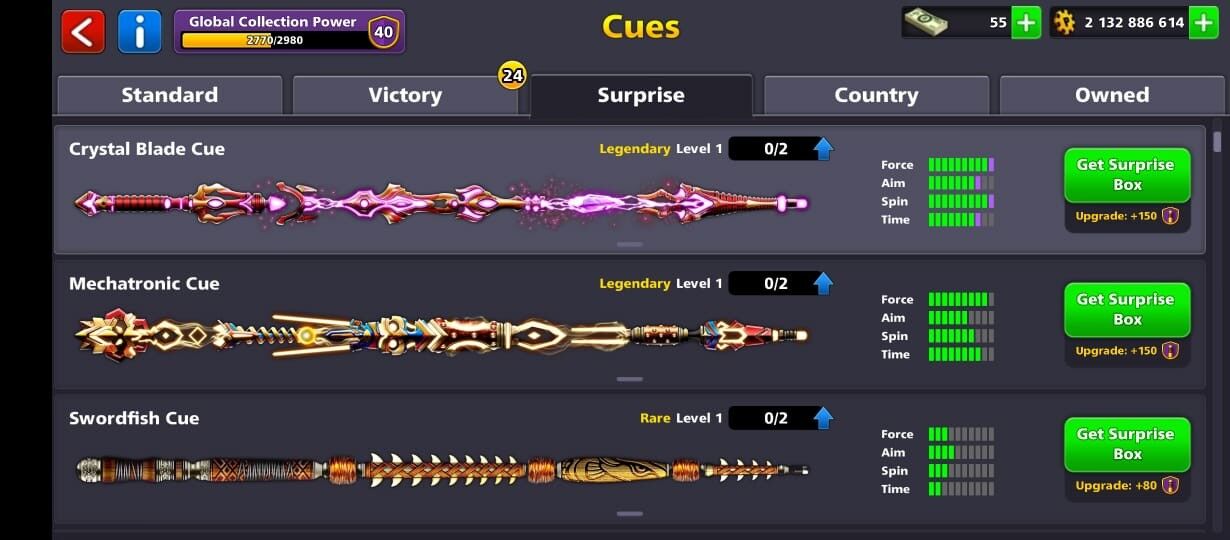Image resolution: width=1230 pixels, height=540 pixels.
Task: Click the gold coin icon
Action: (1064, 22)
